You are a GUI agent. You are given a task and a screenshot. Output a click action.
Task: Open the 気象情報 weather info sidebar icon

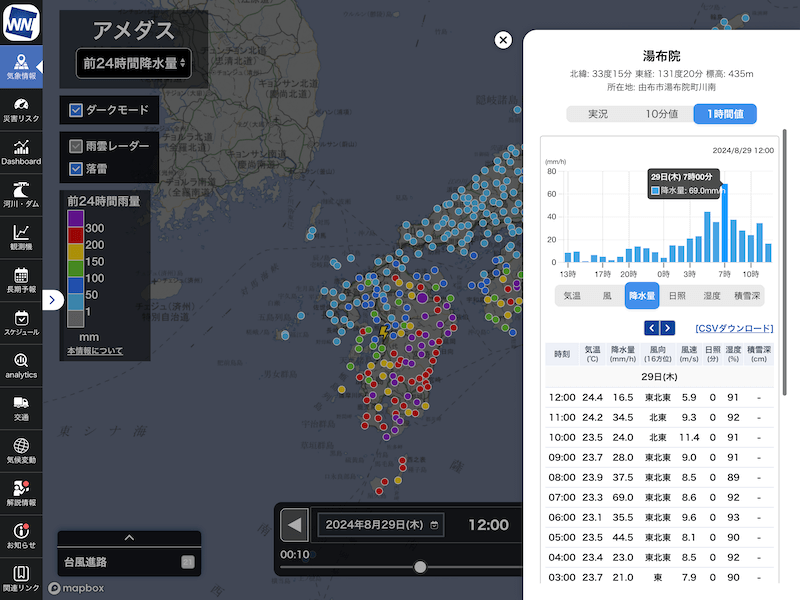[21, 67]
